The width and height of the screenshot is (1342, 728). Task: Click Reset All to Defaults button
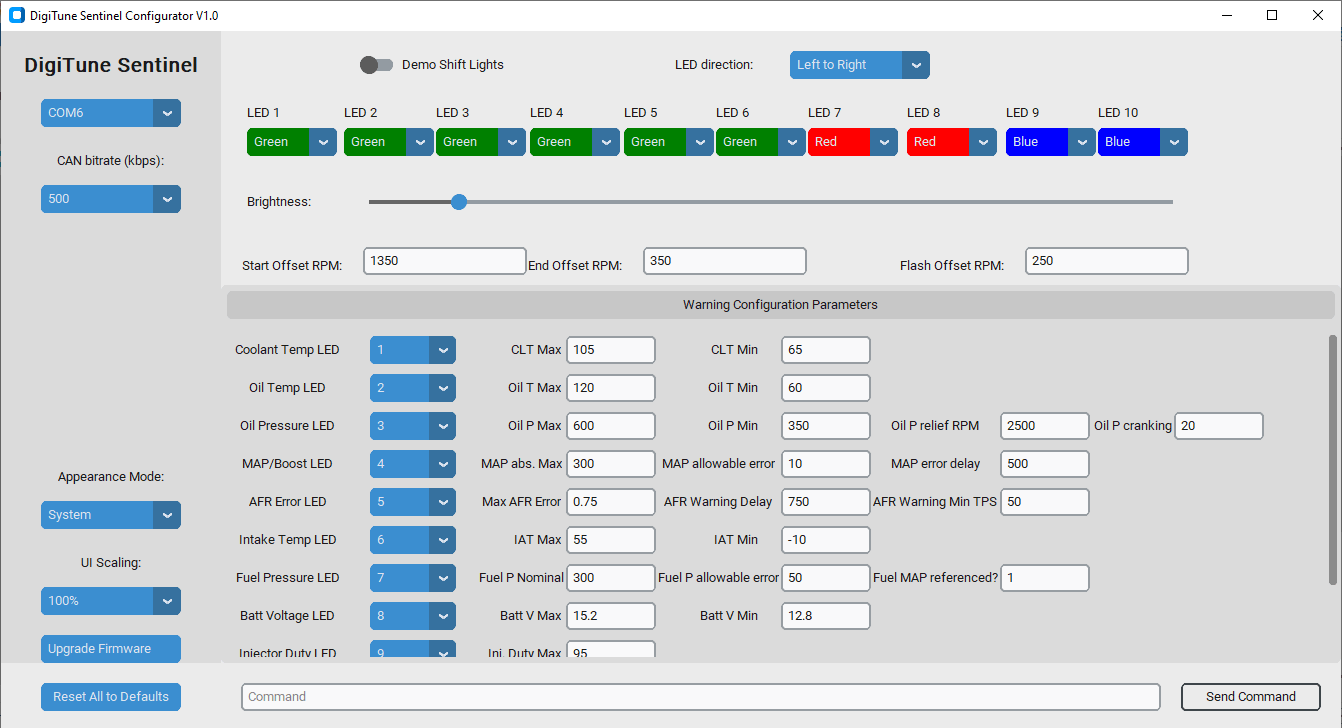(111, 697)
